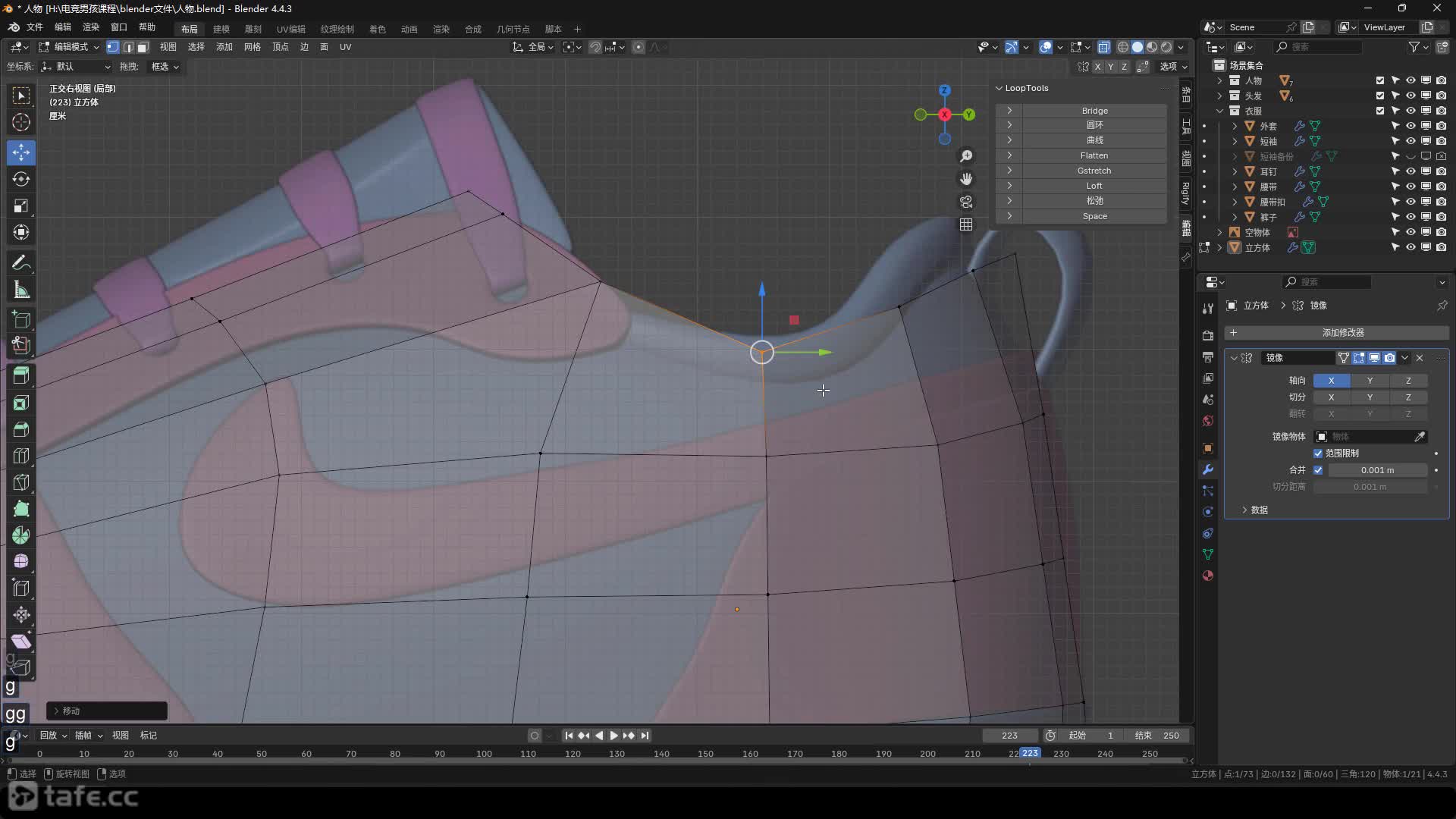Hide the 外套 object in viewport

point(1410,126)
